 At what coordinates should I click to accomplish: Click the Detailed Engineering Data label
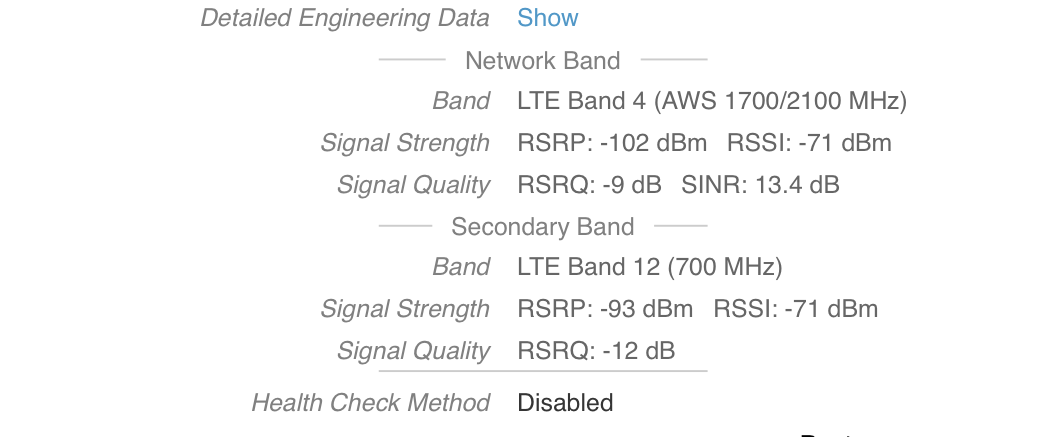tap(345, 18)
